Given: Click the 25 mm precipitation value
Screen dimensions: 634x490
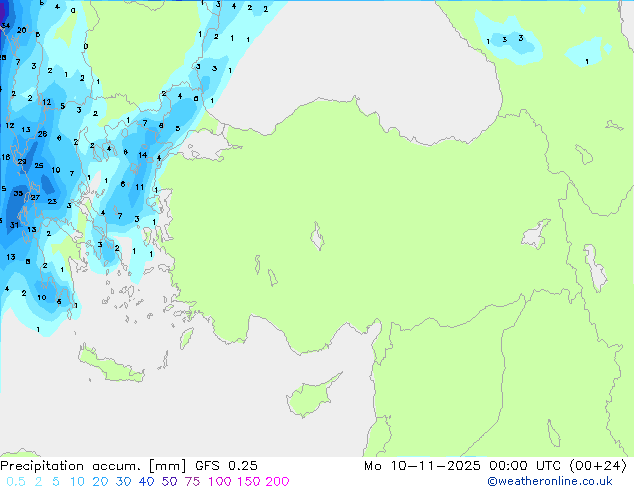Looking at the screenshot, I should (39, 165).
